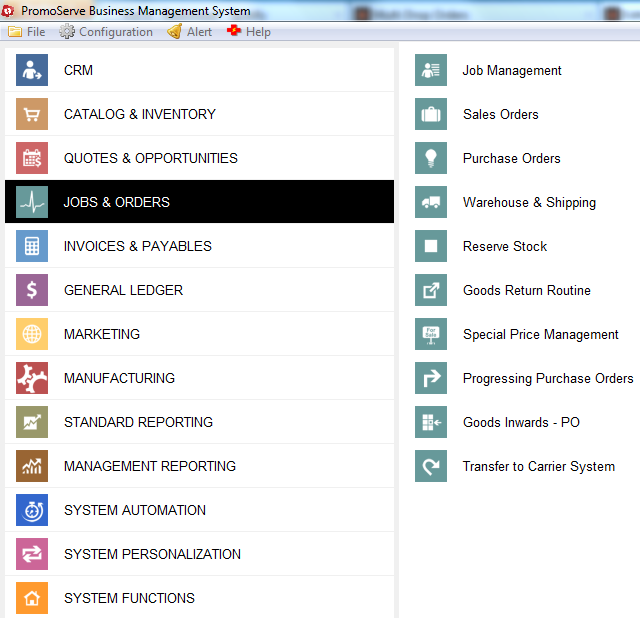Click the Job Management icon
640x618 pixels.
tap(431, 70)
